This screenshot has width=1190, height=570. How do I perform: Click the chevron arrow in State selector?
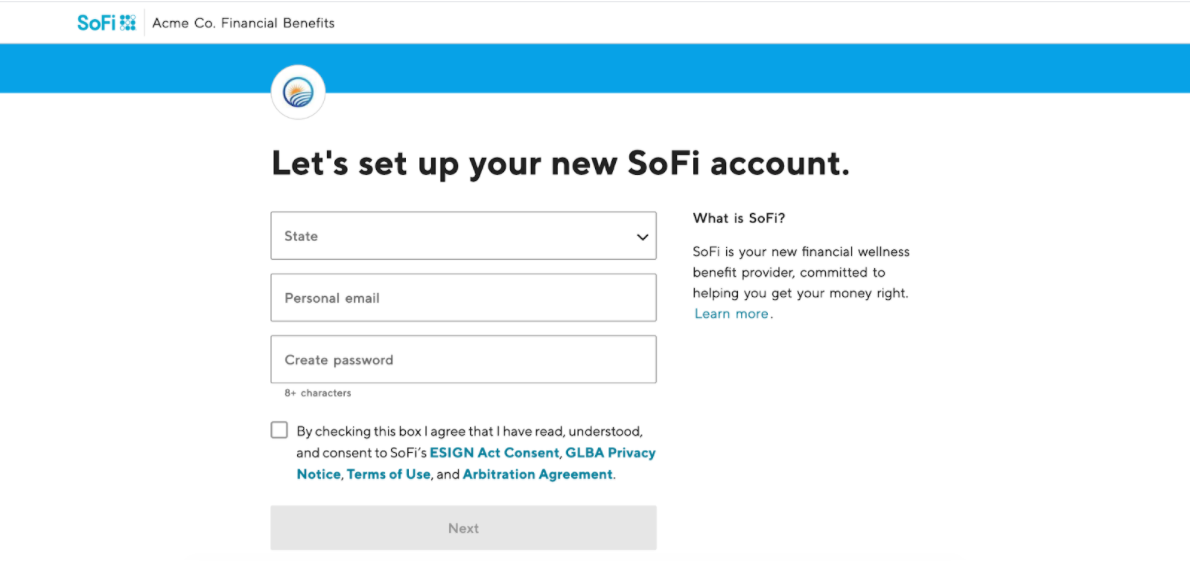point(642,237)
